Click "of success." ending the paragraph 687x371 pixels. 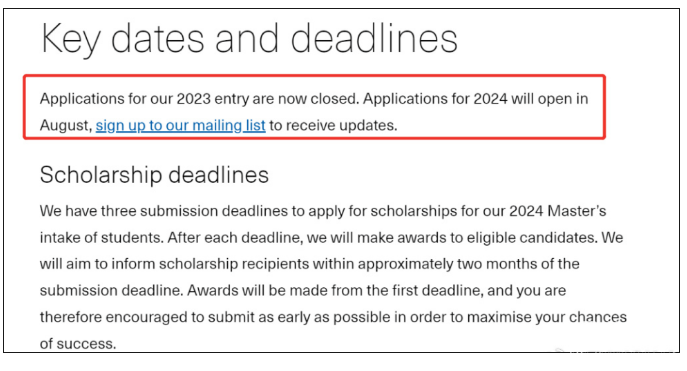(x=78, y=344)
